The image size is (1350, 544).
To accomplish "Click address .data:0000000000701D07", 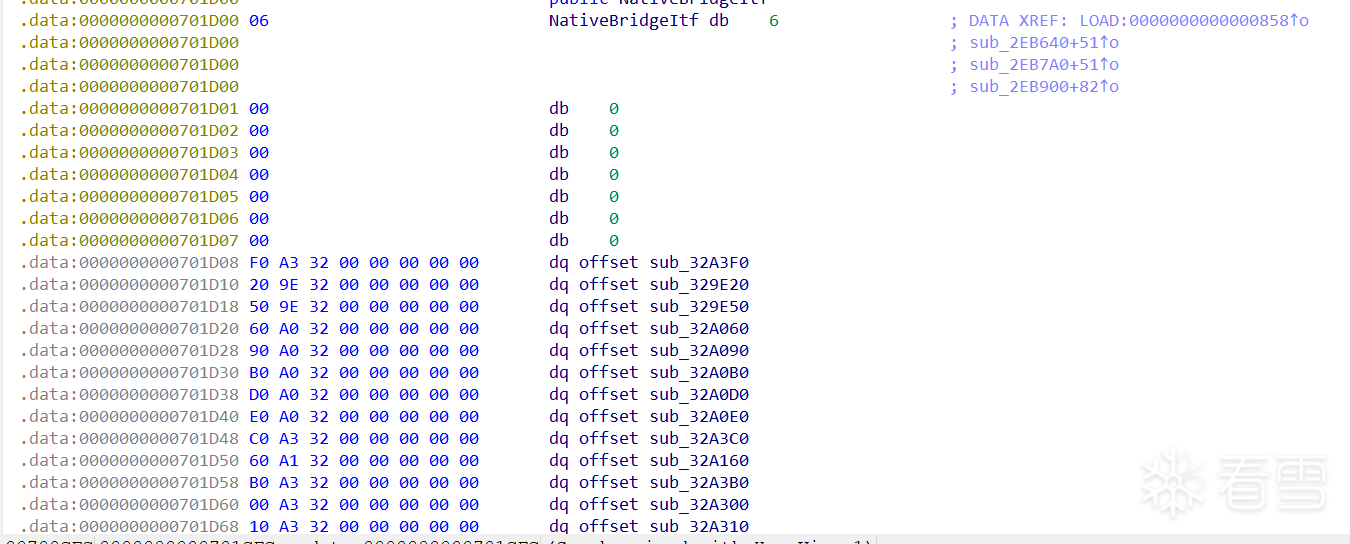I will [129, 240].
